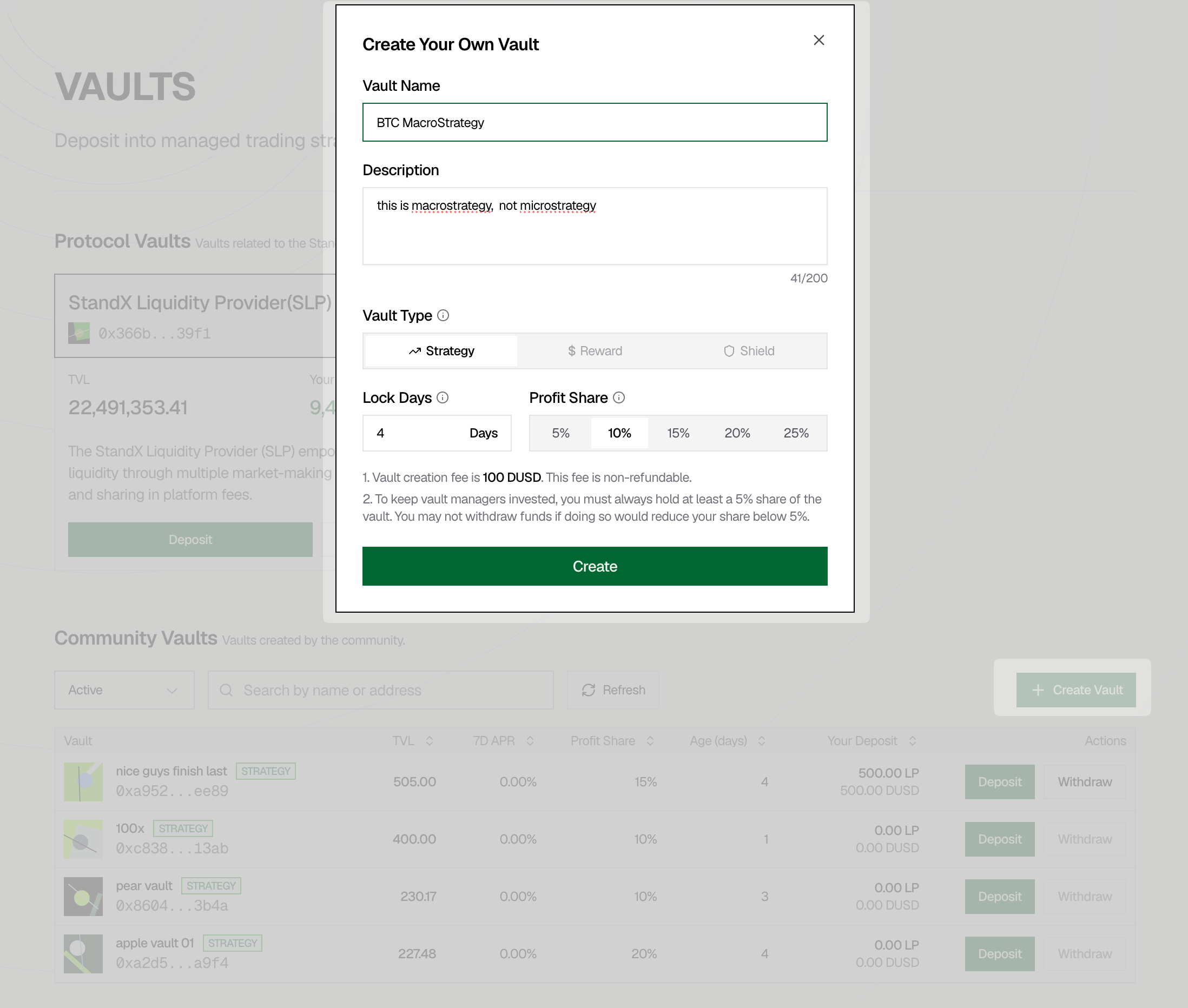Withdraw from pear vault

coord(1085,897)
